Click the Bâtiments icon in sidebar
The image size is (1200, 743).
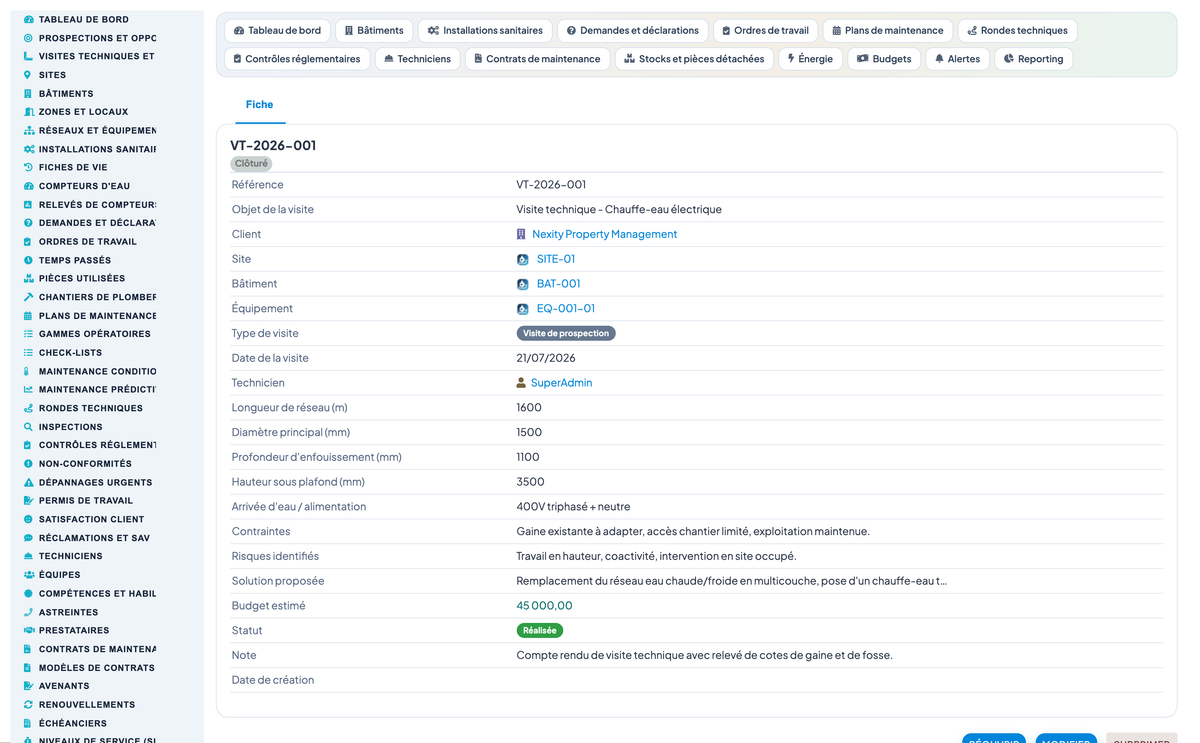coord(28,93)
